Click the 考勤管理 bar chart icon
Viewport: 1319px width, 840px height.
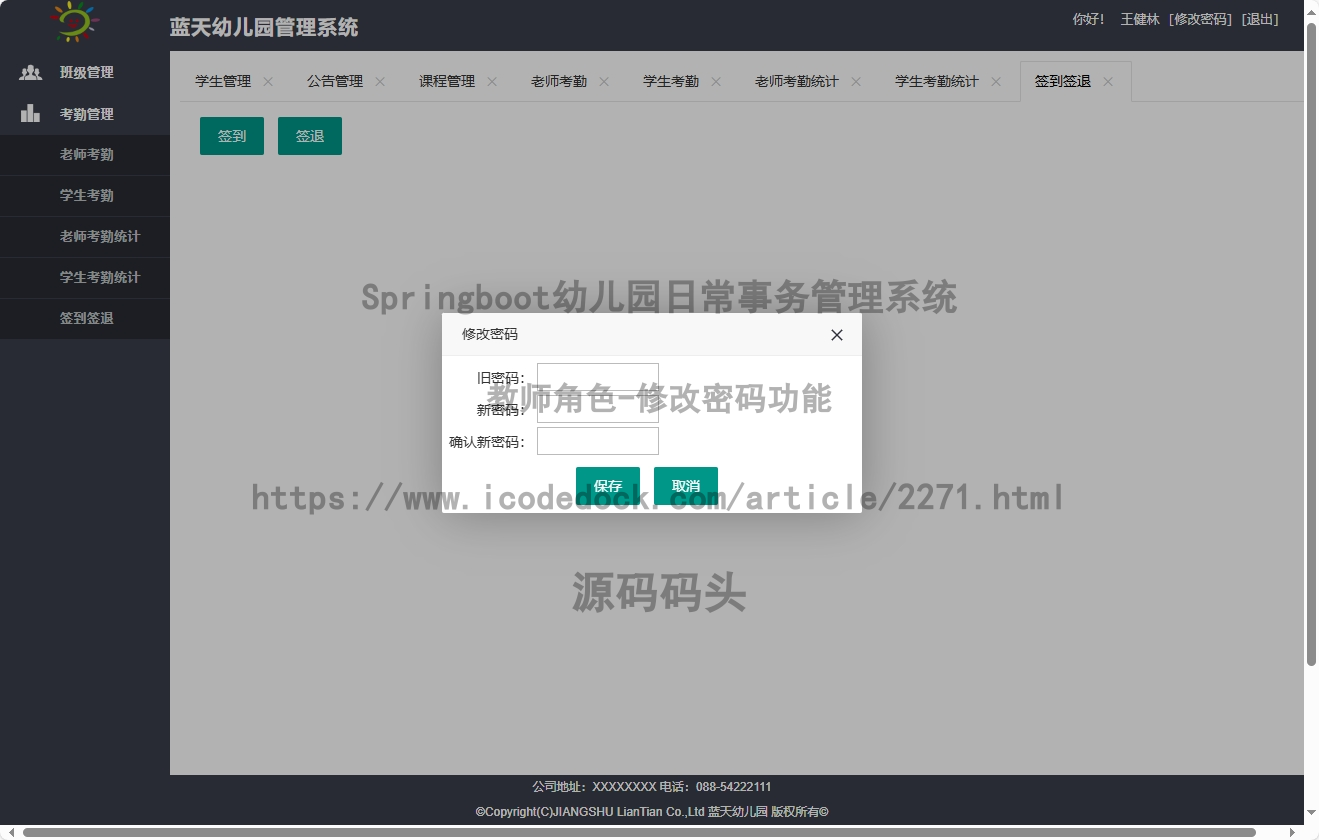[31, 114]
